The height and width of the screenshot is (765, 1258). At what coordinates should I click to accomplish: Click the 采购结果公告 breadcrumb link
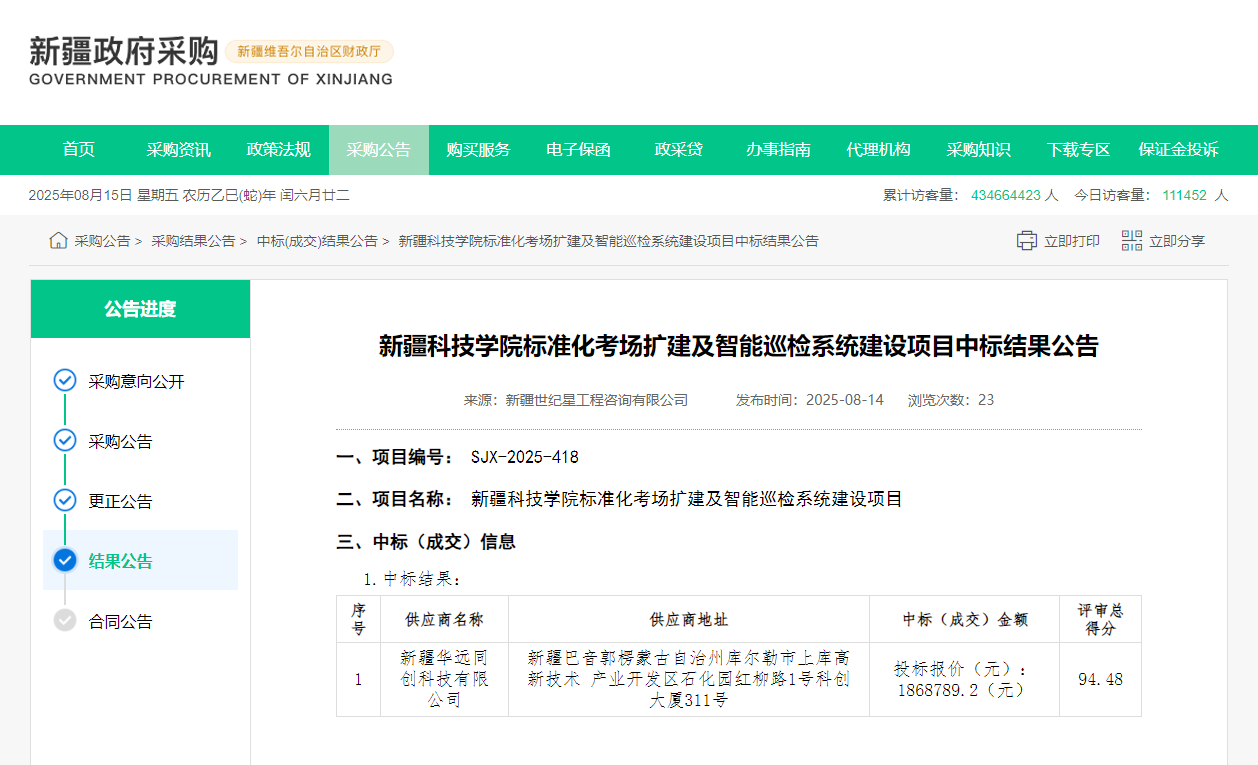click(x=193, y=241)
